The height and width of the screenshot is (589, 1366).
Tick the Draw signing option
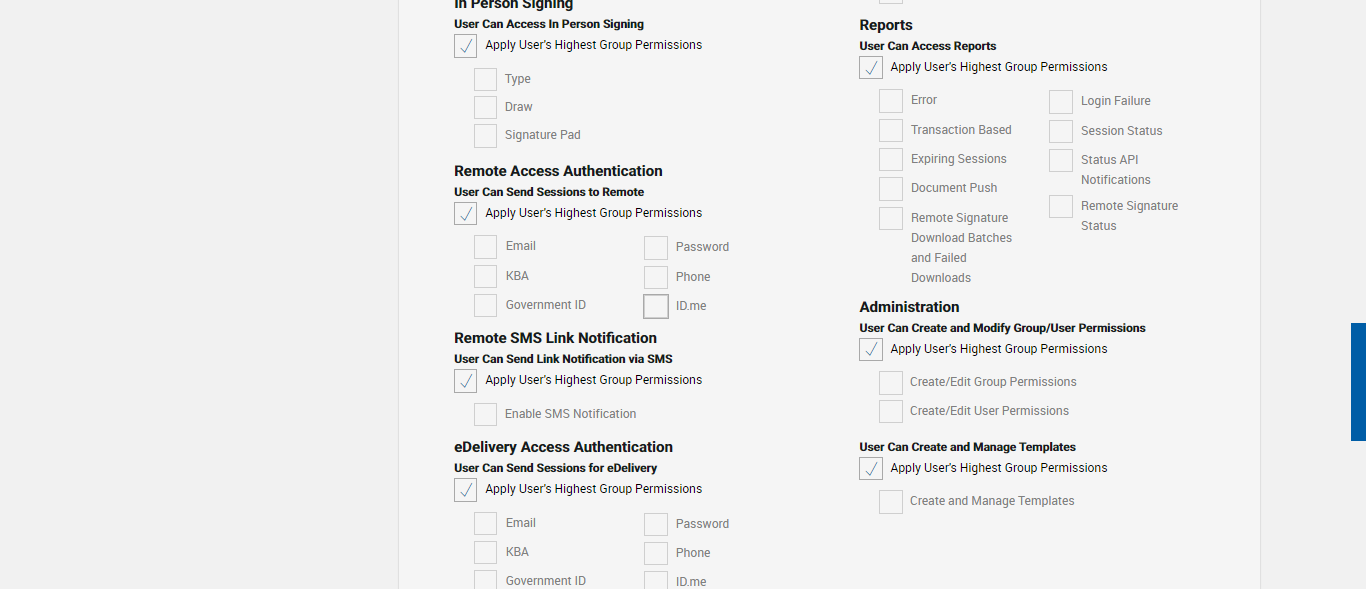pos(485,108)
